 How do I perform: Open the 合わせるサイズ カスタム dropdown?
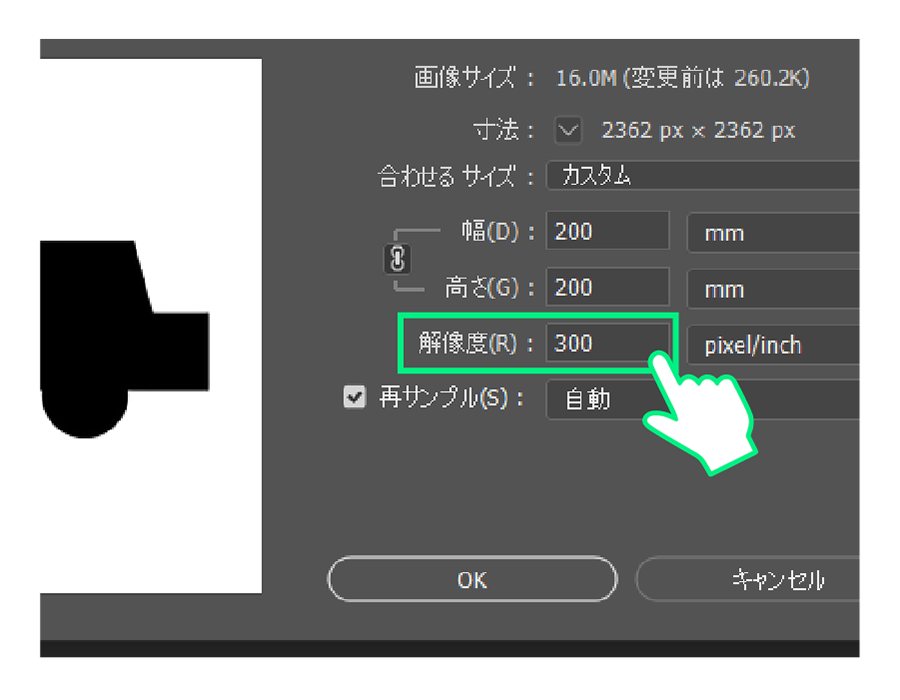tap(703, 175)
